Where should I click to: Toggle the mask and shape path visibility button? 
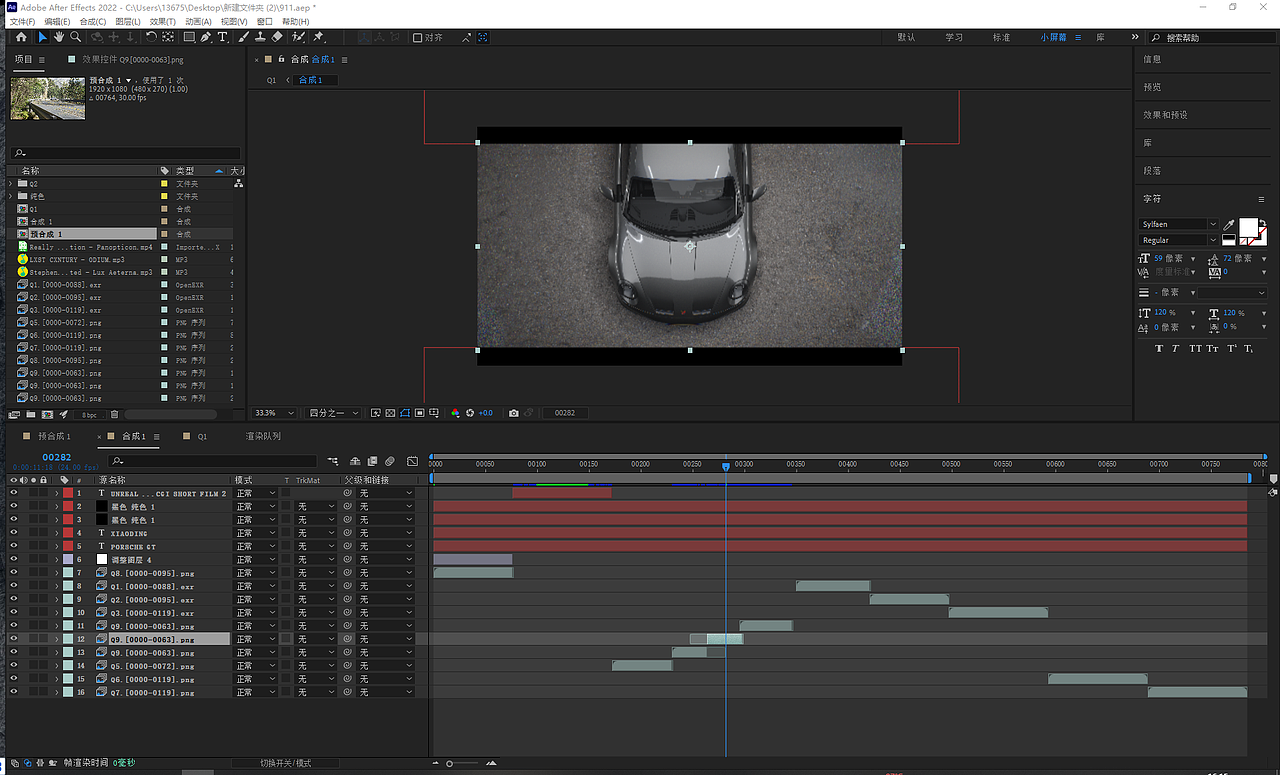[405, 413]
